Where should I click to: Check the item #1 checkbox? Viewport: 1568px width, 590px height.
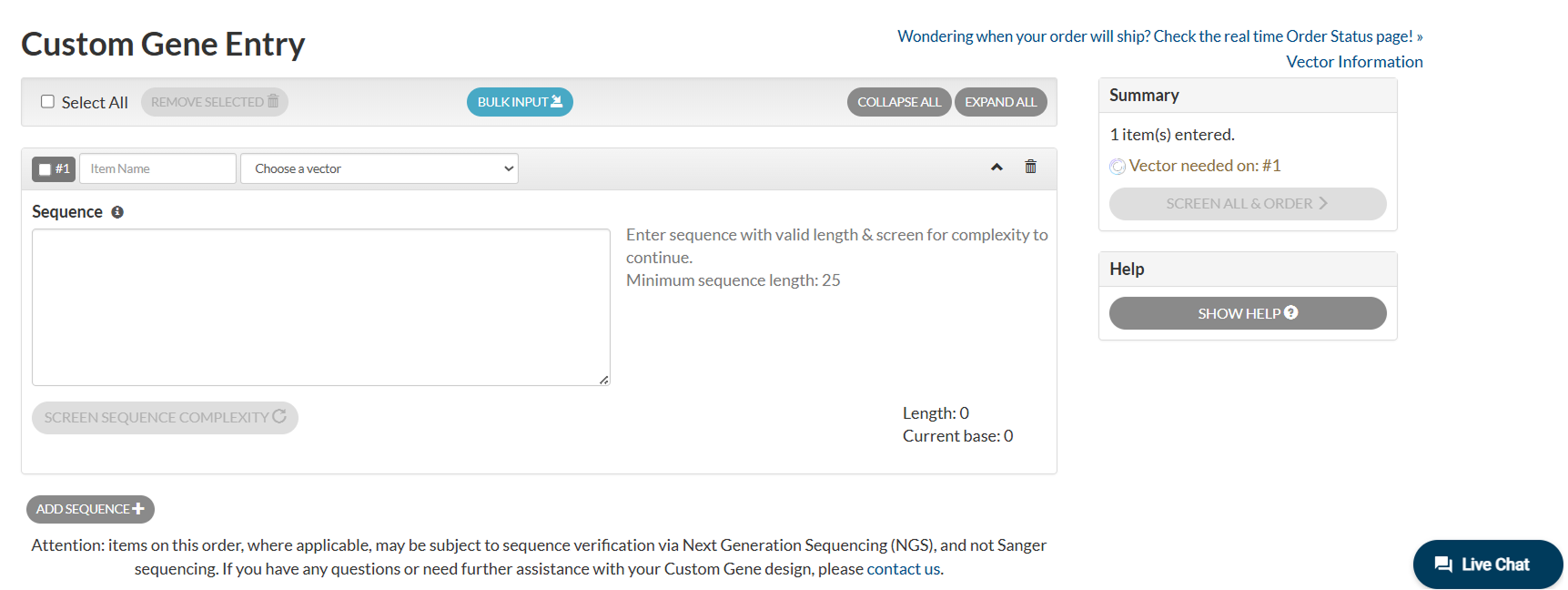[x=45, y=169]
